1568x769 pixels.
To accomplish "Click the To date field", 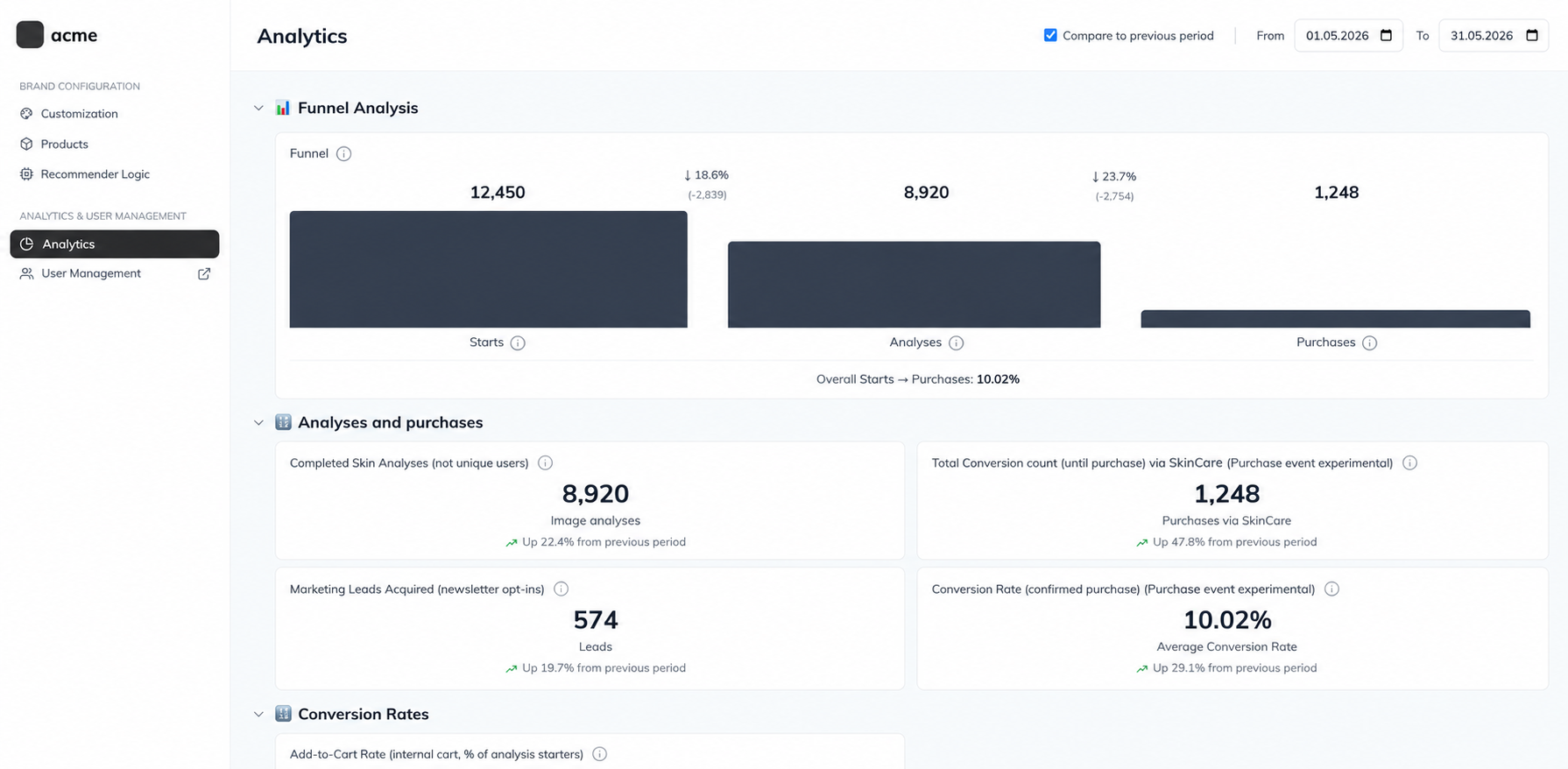I will [x=1494, y=35].
